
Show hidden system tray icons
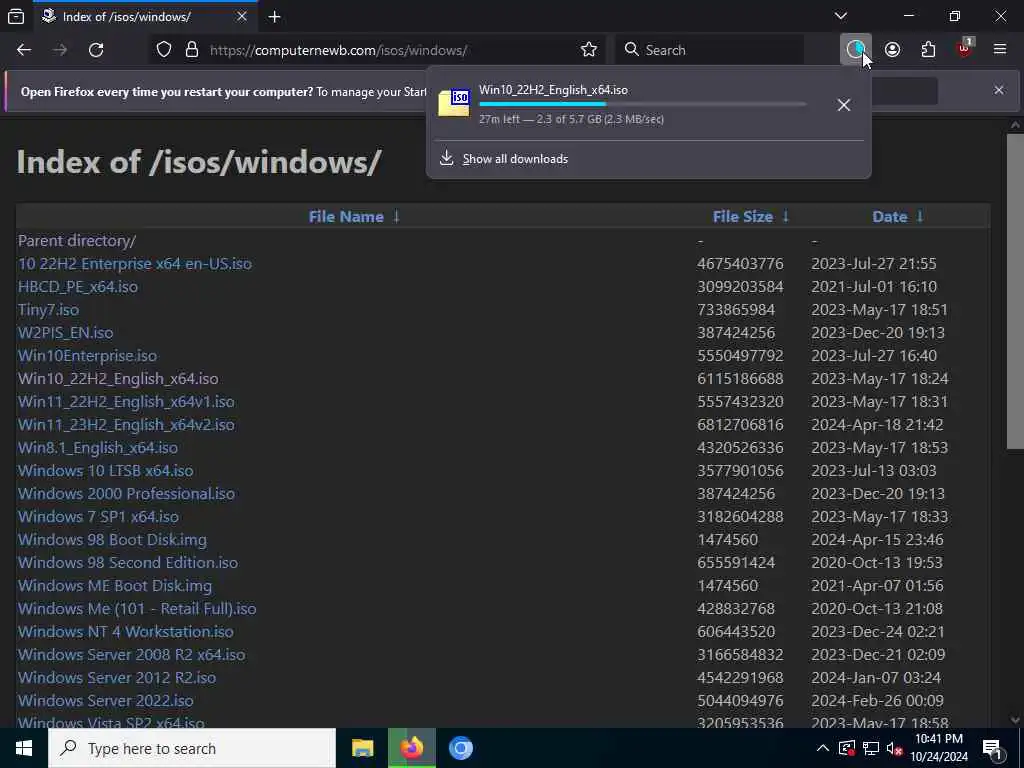click(823, 748)
